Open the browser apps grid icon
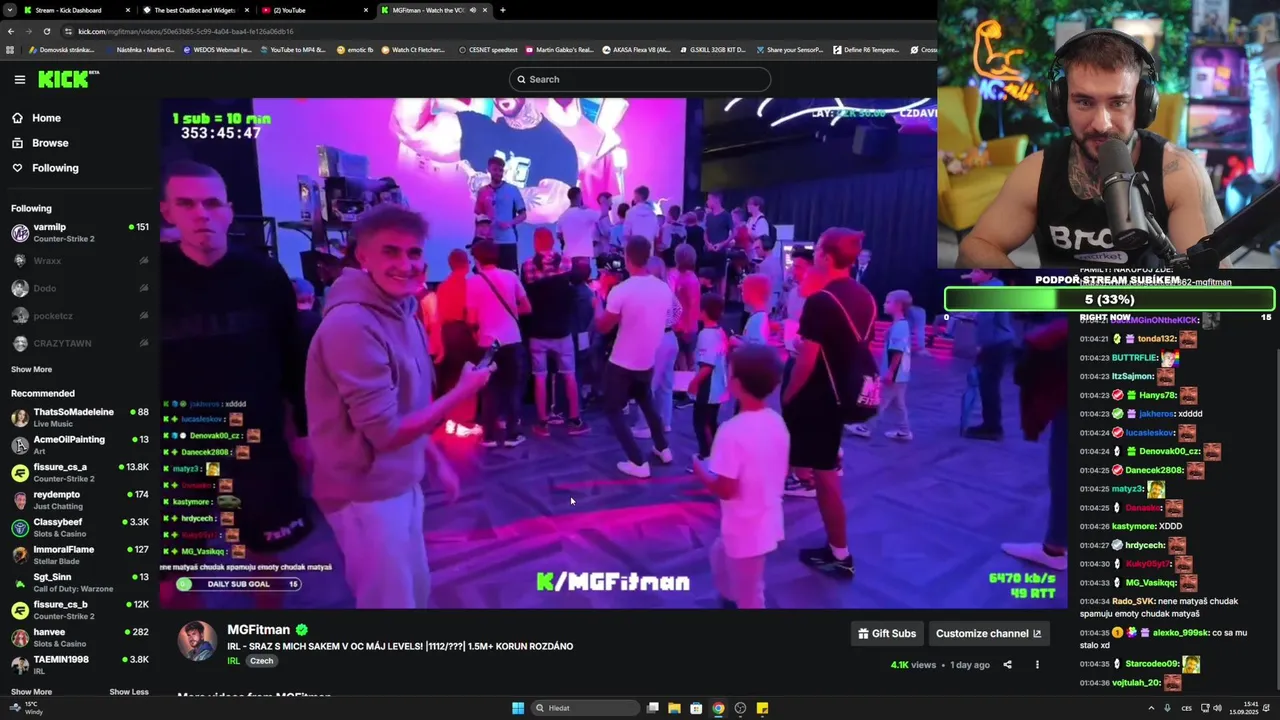Image resolution: width=1280 pixels, height=720 pixels. coord(10,50)
